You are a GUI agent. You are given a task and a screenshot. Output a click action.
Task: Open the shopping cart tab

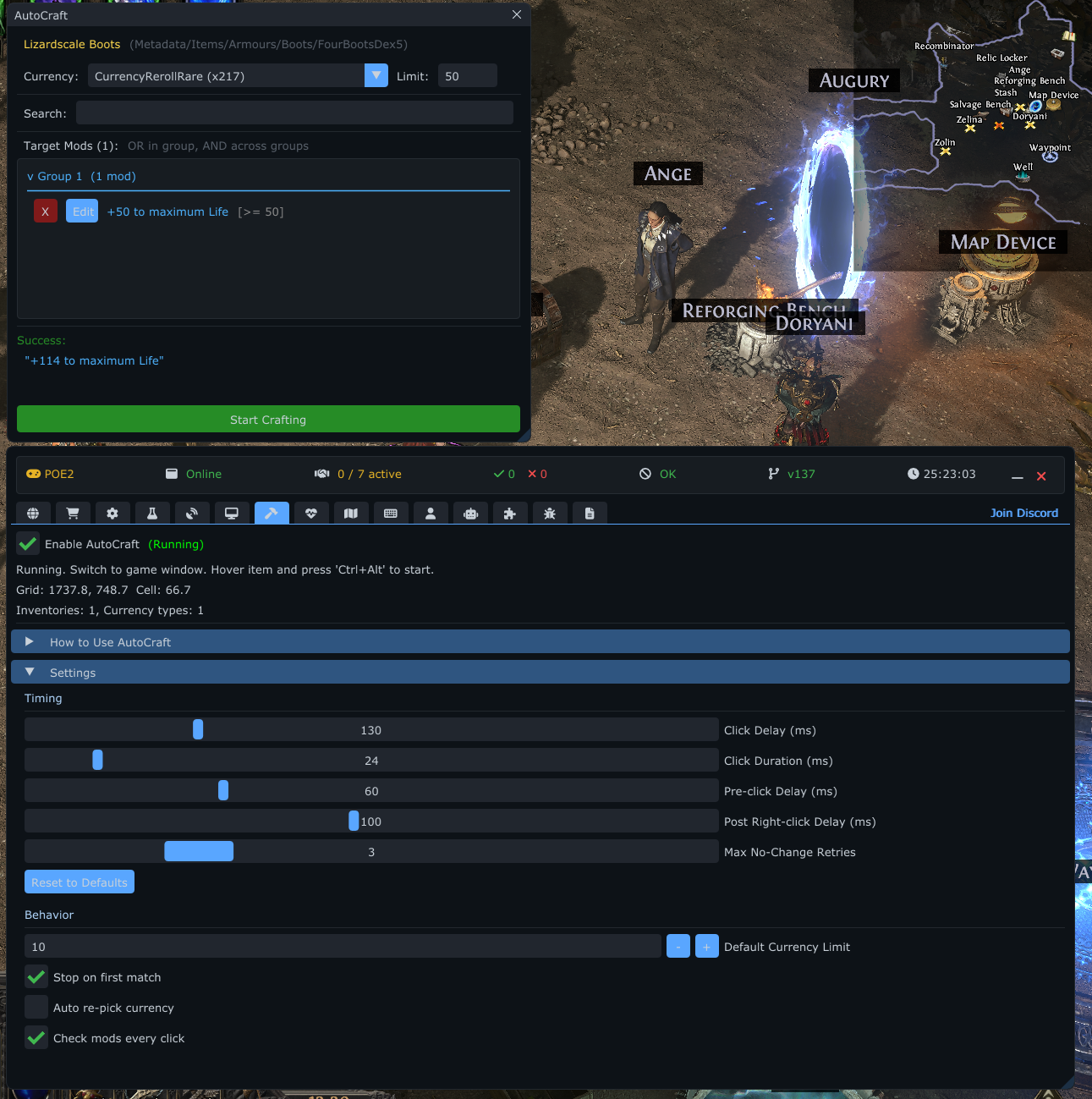(x=73, y=513)
